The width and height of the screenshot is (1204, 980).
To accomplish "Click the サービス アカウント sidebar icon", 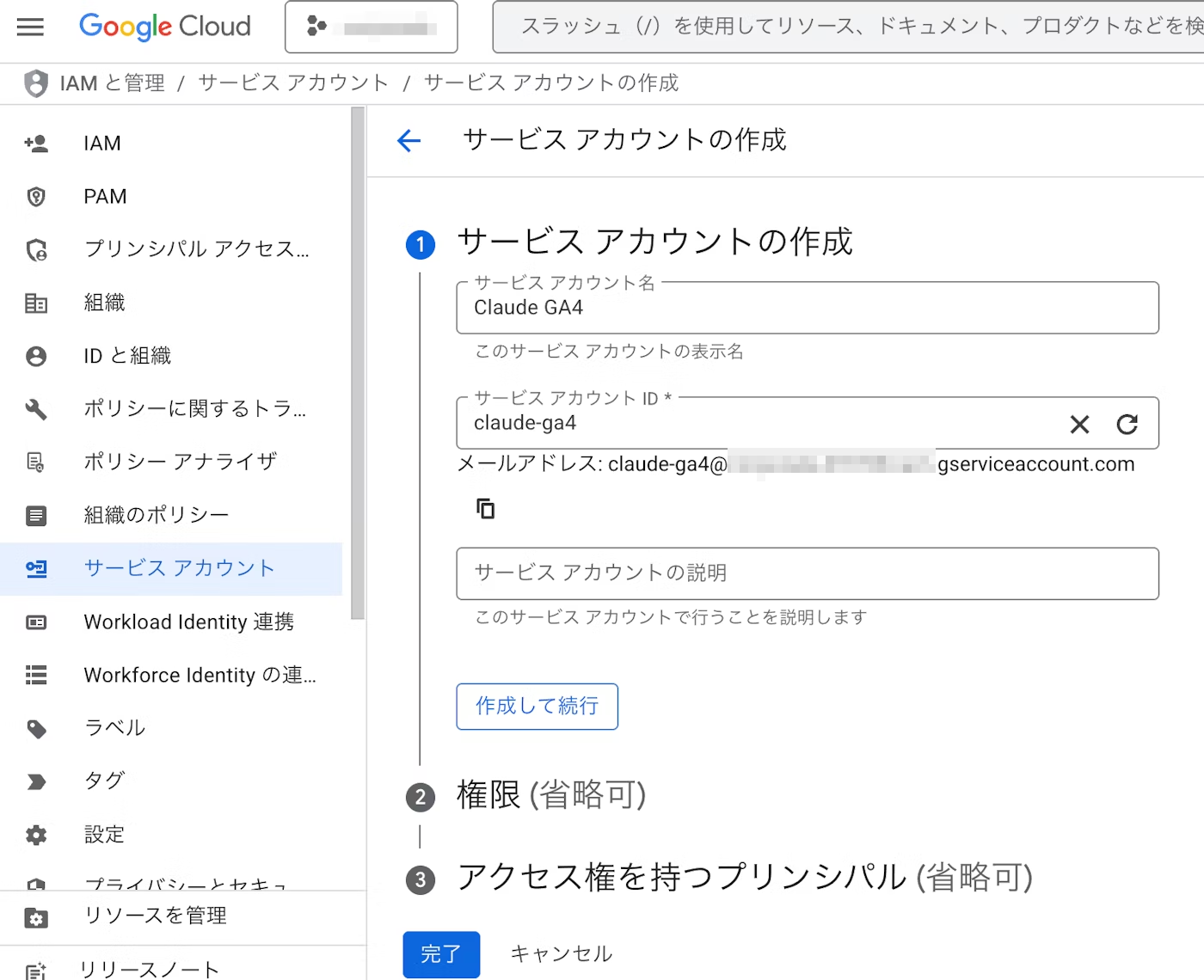I will point(36,569).
